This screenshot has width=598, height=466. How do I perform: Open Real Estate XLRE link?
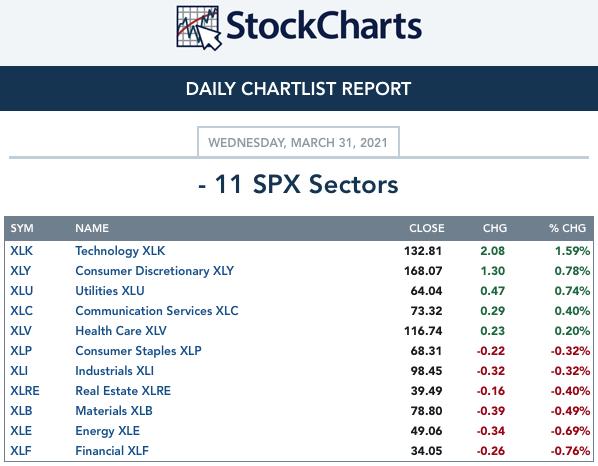123,391
